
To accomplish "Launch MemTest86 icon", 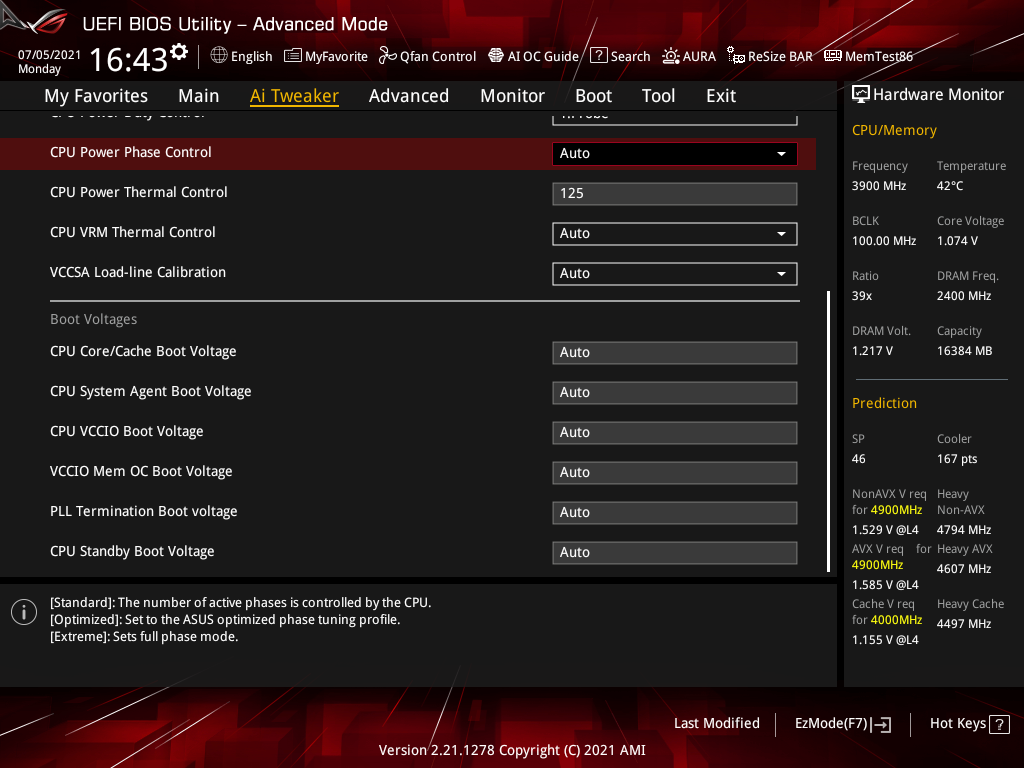I will (x=833, y=56).
